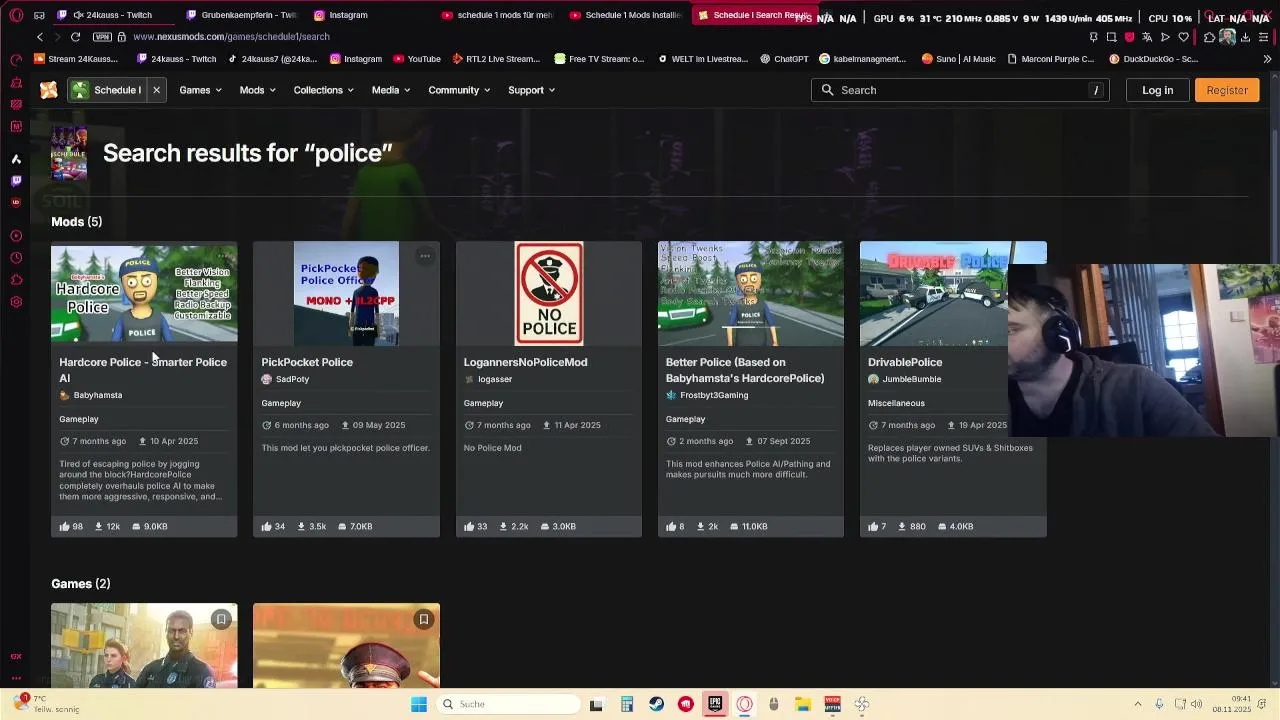Image resolution: width=1280 pixels, height=720 pixels.
Task: Open the Suno AI Music bookmark
Action: coord(959,59)
